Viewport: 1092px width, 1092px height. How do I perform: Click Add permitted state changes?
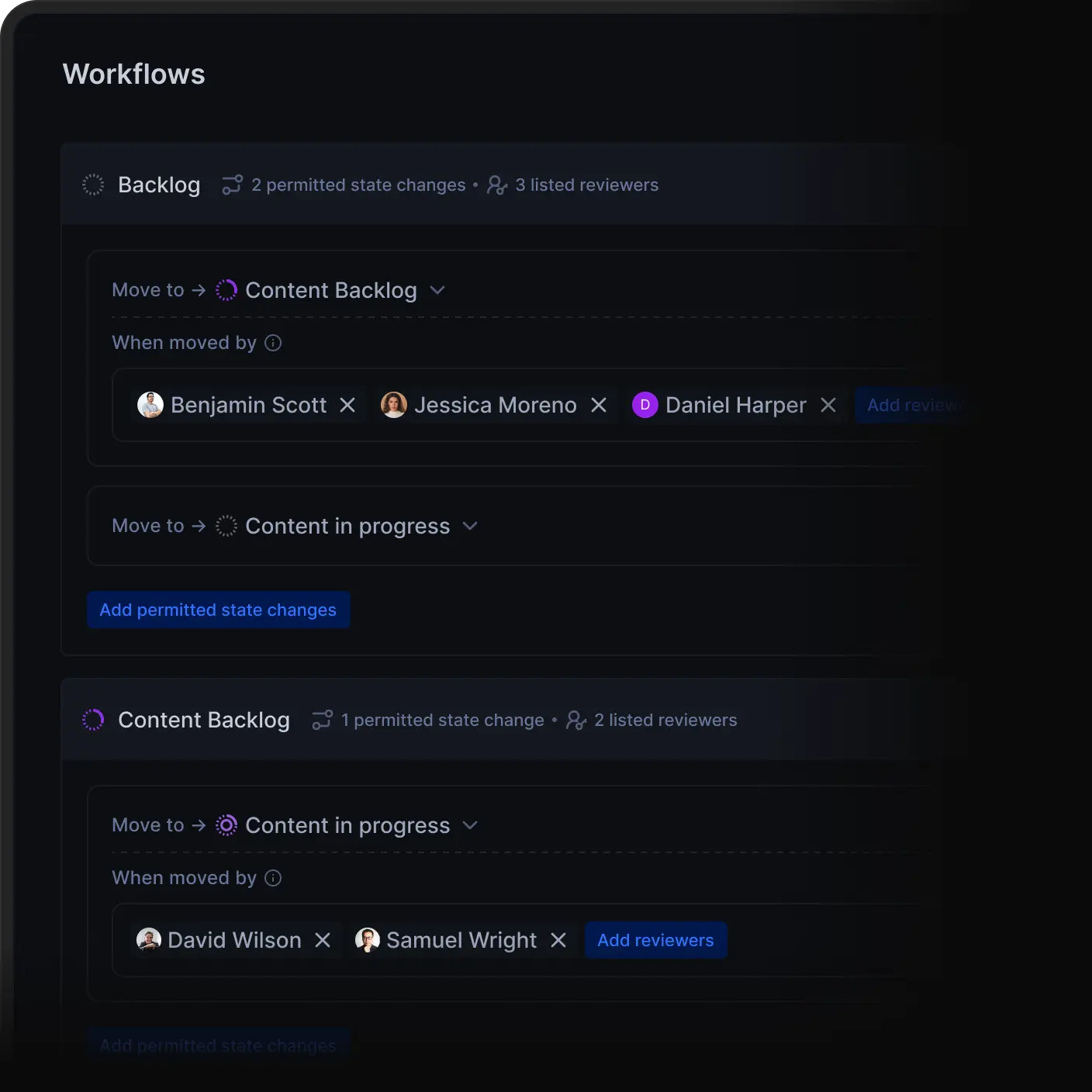(x=218, y=610)
